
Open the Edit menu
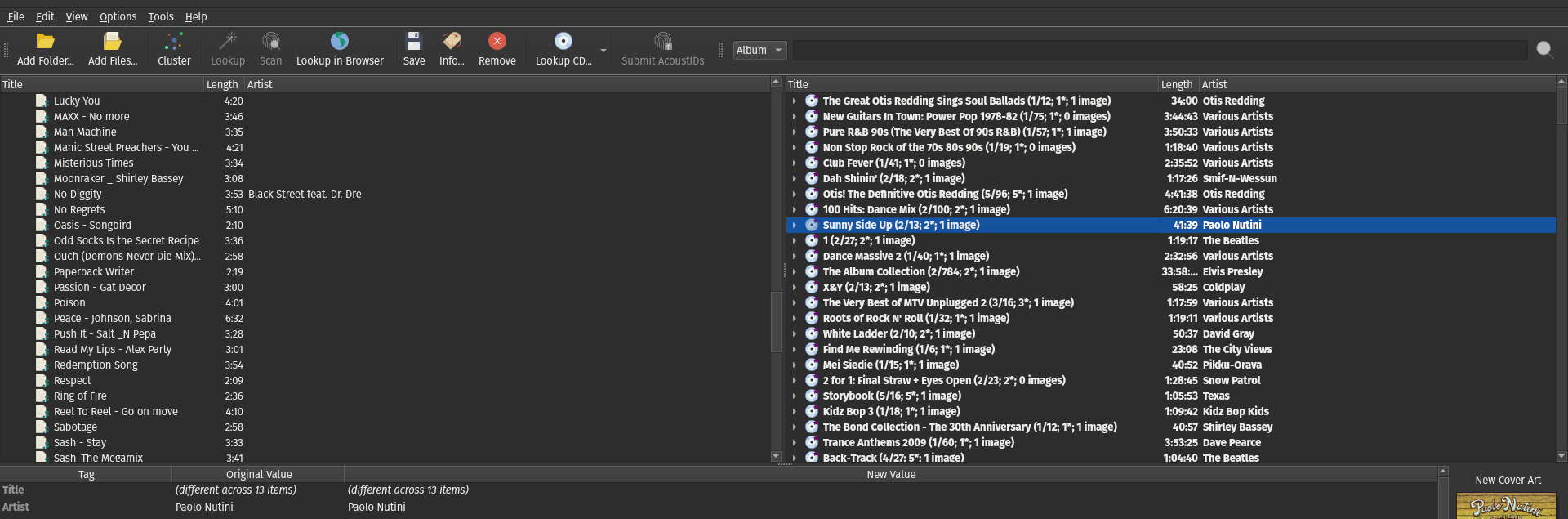click(x=45, y=16)
